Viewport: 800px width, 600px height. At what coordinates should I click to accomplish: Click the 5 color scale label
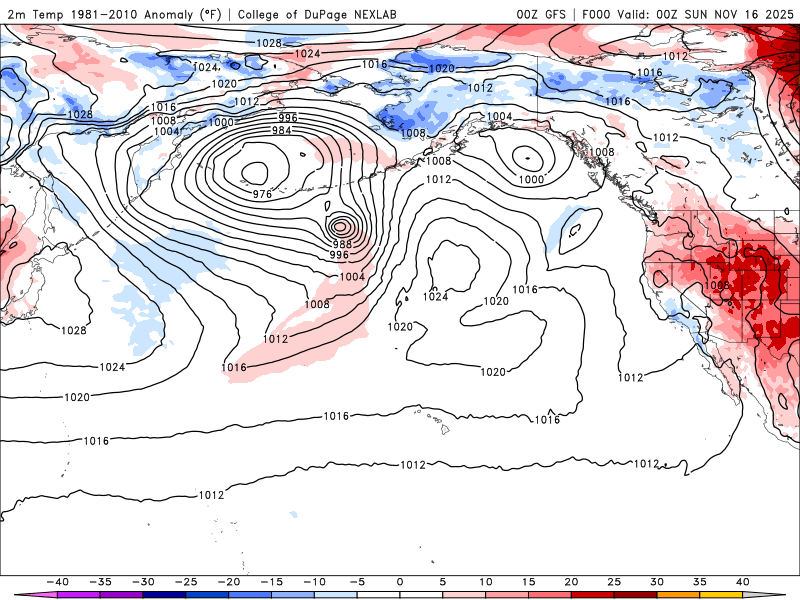pyautogui.click(x=443, y=582)
